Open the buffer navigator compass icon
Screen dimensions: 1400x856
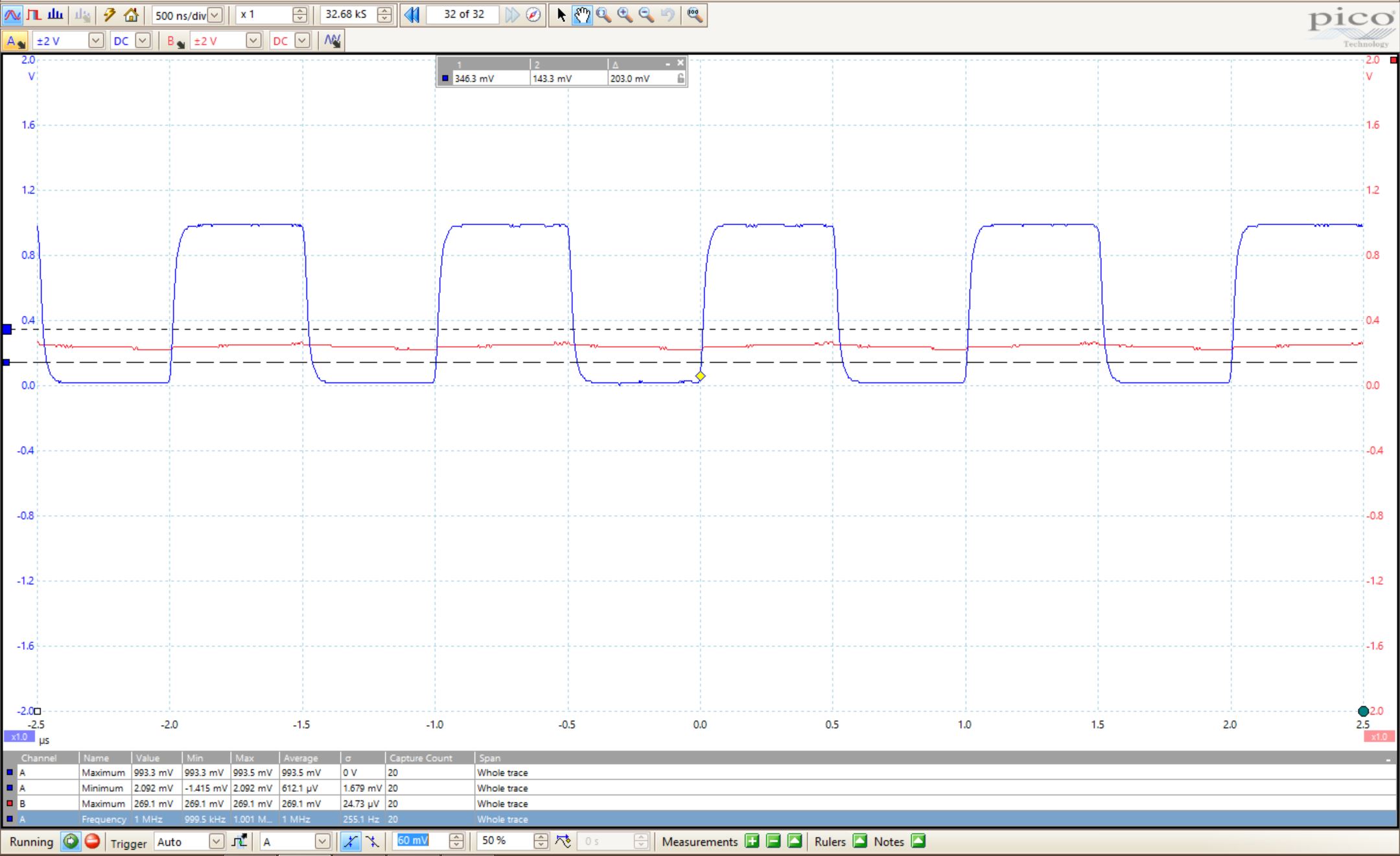point(533,14)
